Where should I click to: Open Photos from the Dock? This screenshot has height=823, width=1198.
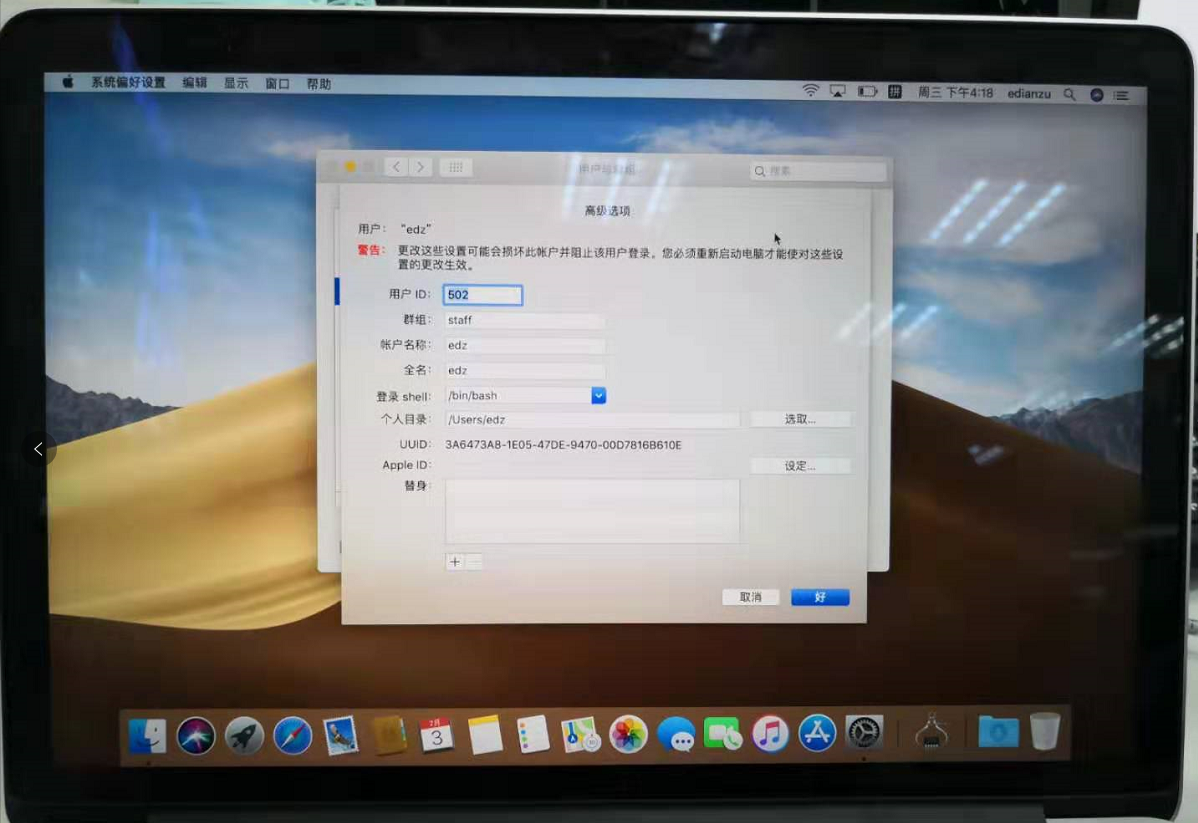627,735
